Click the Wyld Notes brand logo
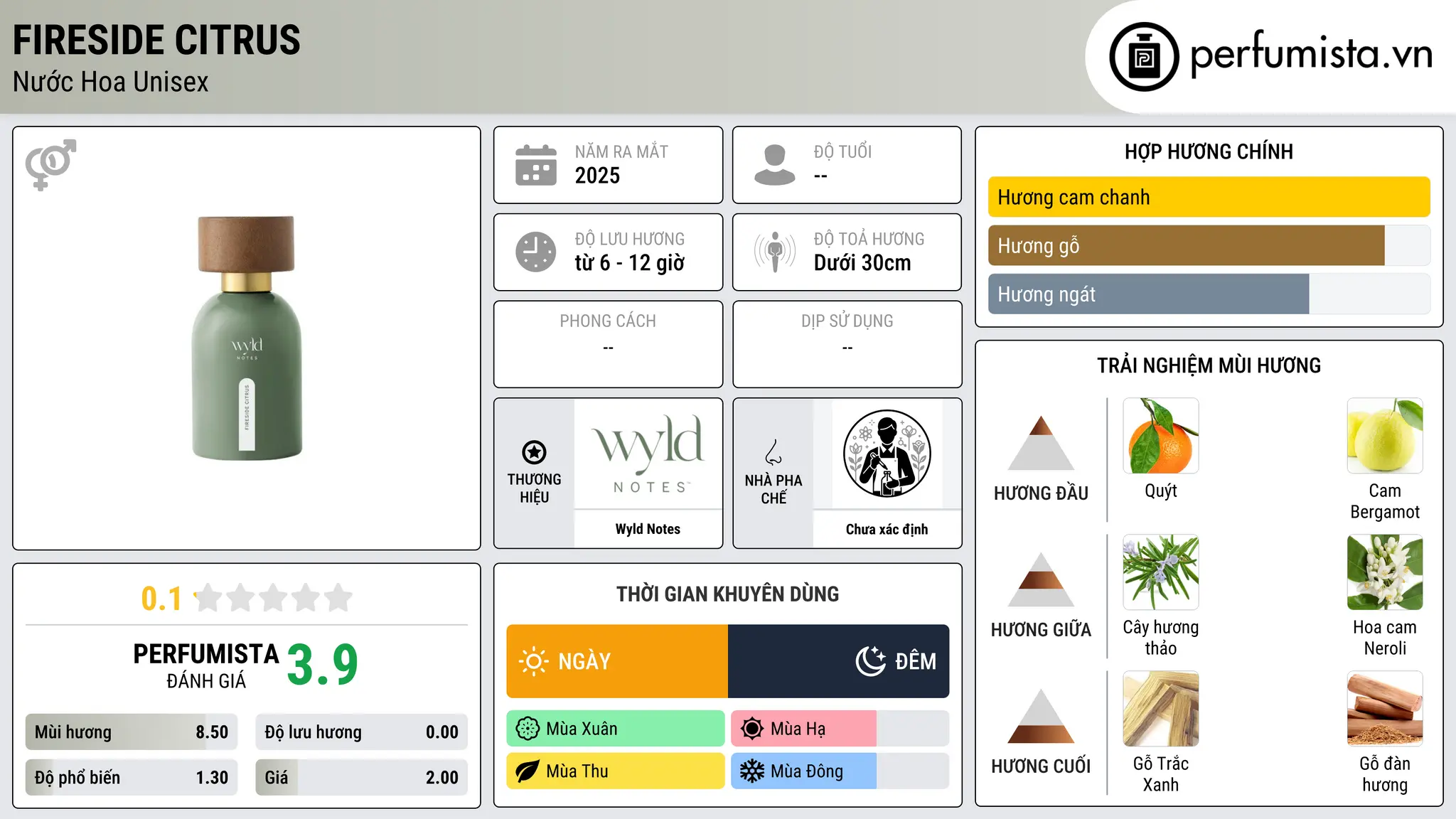 point(648,454)
